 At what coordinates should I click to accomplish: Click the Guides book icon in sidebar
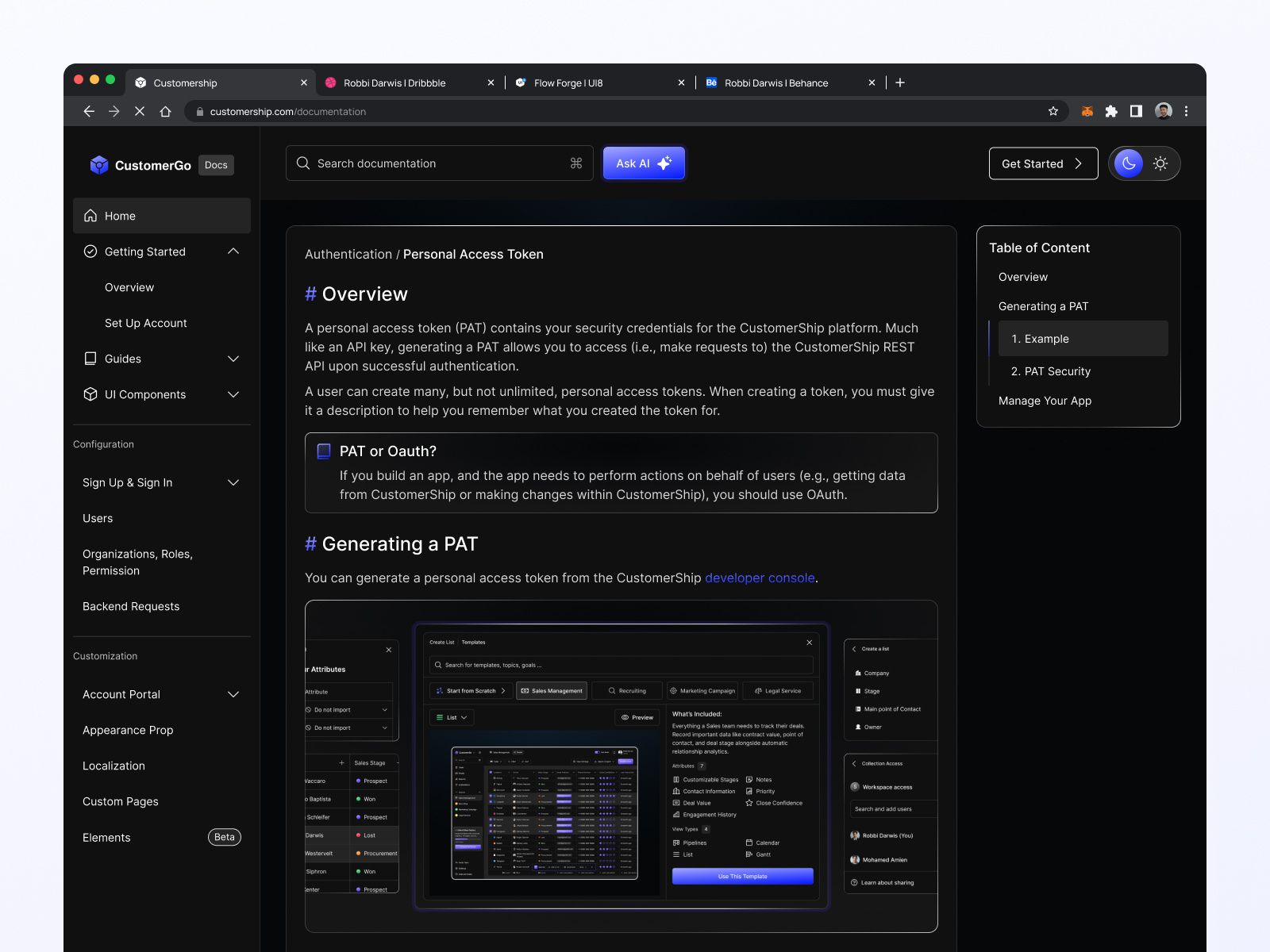tap(90, 359)
